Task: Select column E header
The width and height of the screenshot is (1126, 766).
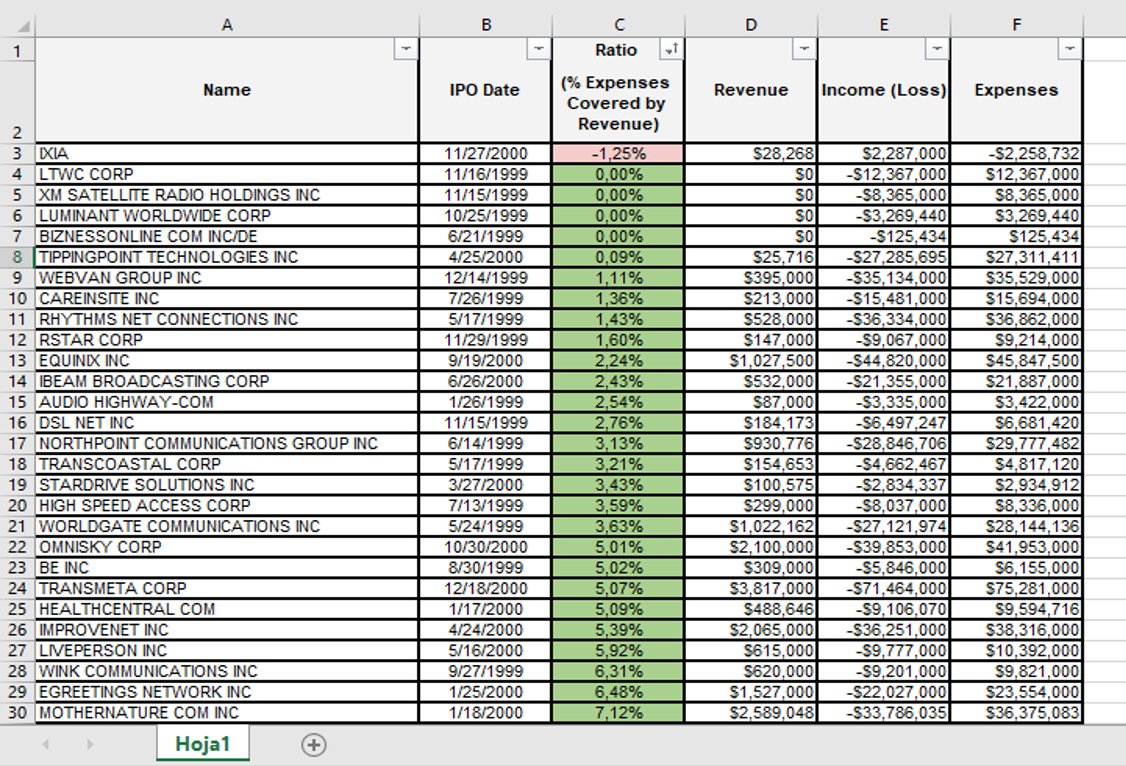Action: (x=884, y=25)
